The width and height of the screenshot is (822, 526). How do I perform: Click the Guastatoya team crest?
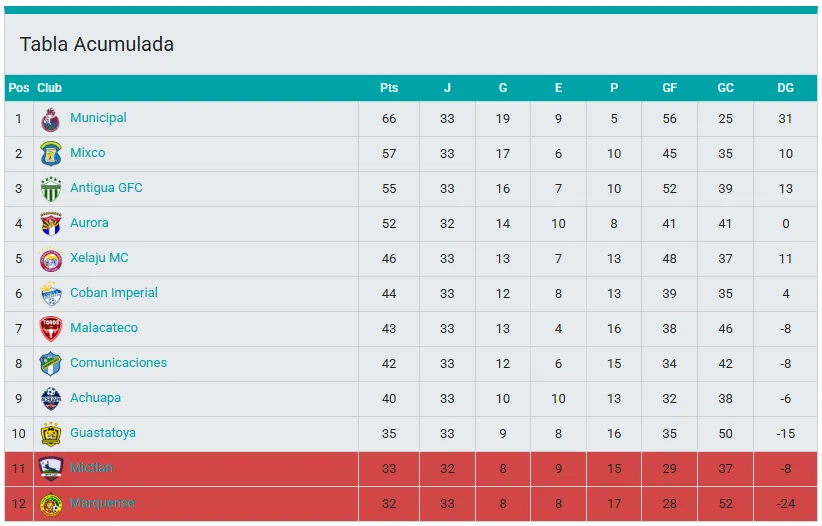point(51,434)
